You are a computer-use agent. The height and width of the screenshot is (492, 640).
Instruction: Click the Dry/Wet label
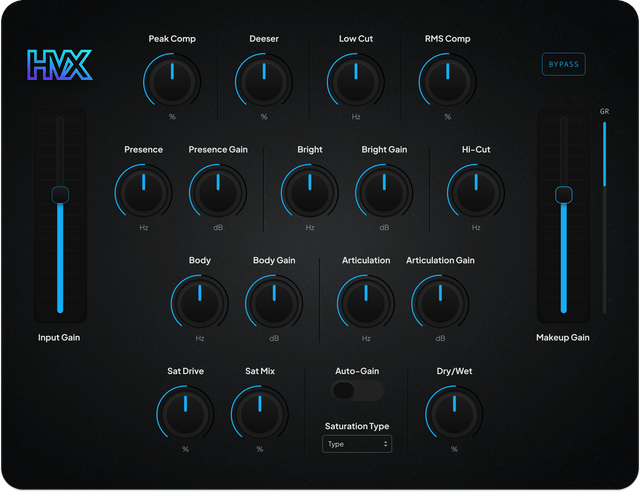coord(454,371)
